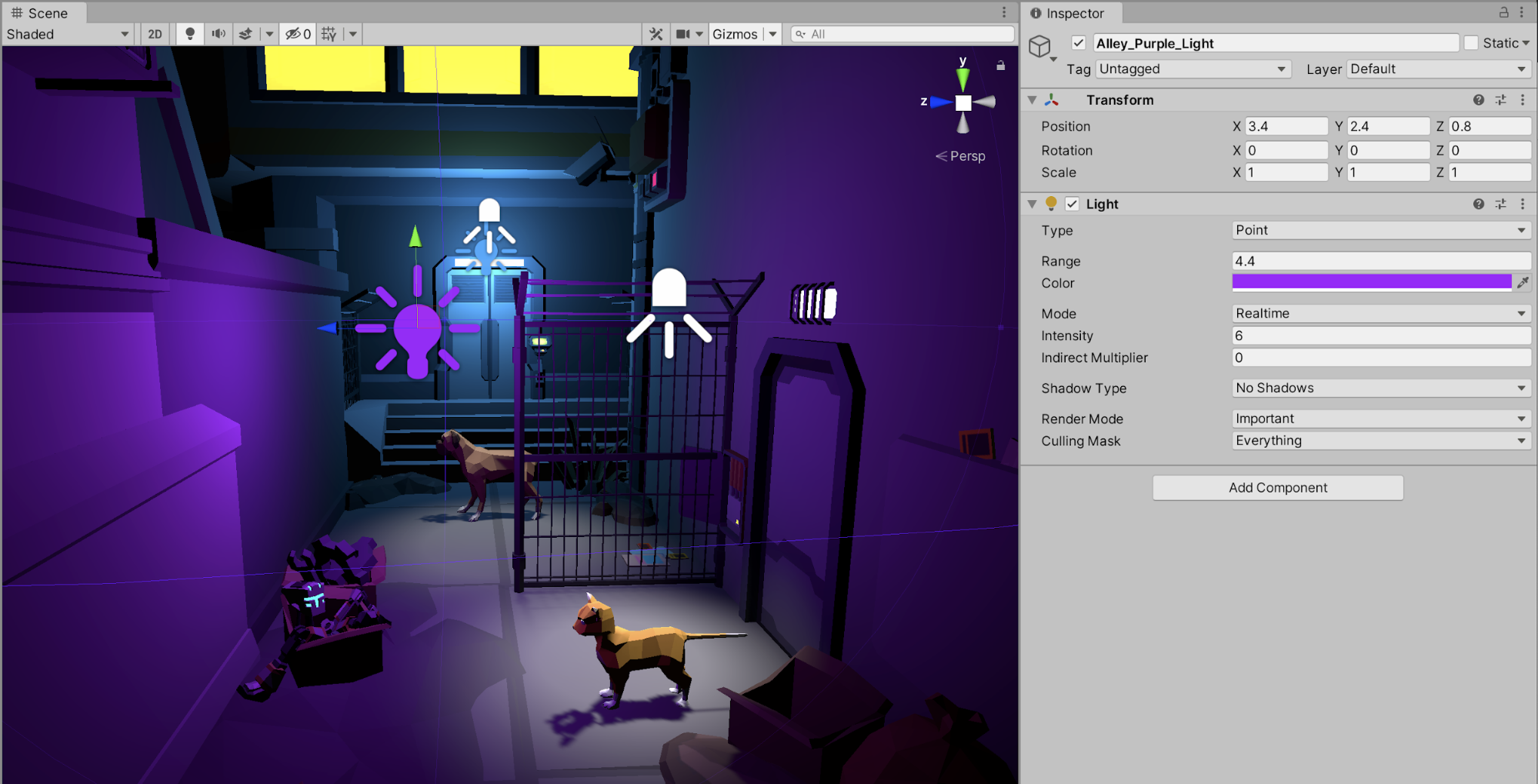Click the Transform preset settings icon

coord(1500,100)
